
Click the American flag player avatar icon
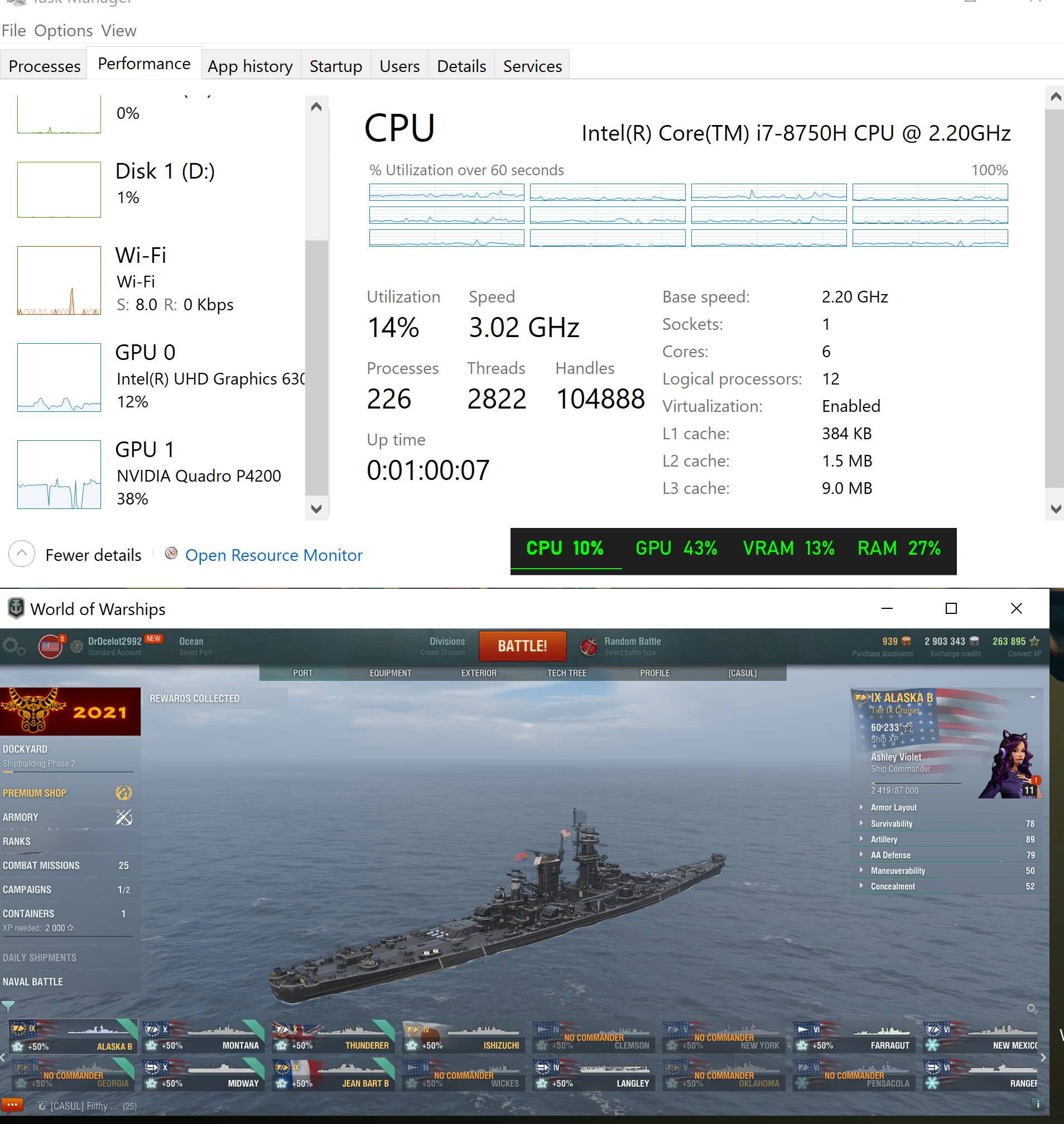point(50,647)
